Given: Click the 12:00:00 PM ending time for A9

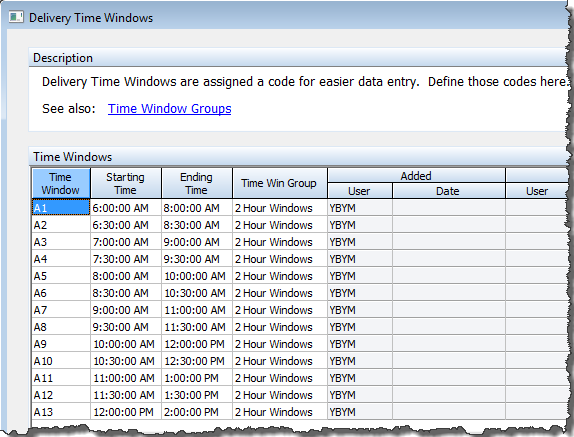Looking at the screenshot, I should tap(197, 344).
